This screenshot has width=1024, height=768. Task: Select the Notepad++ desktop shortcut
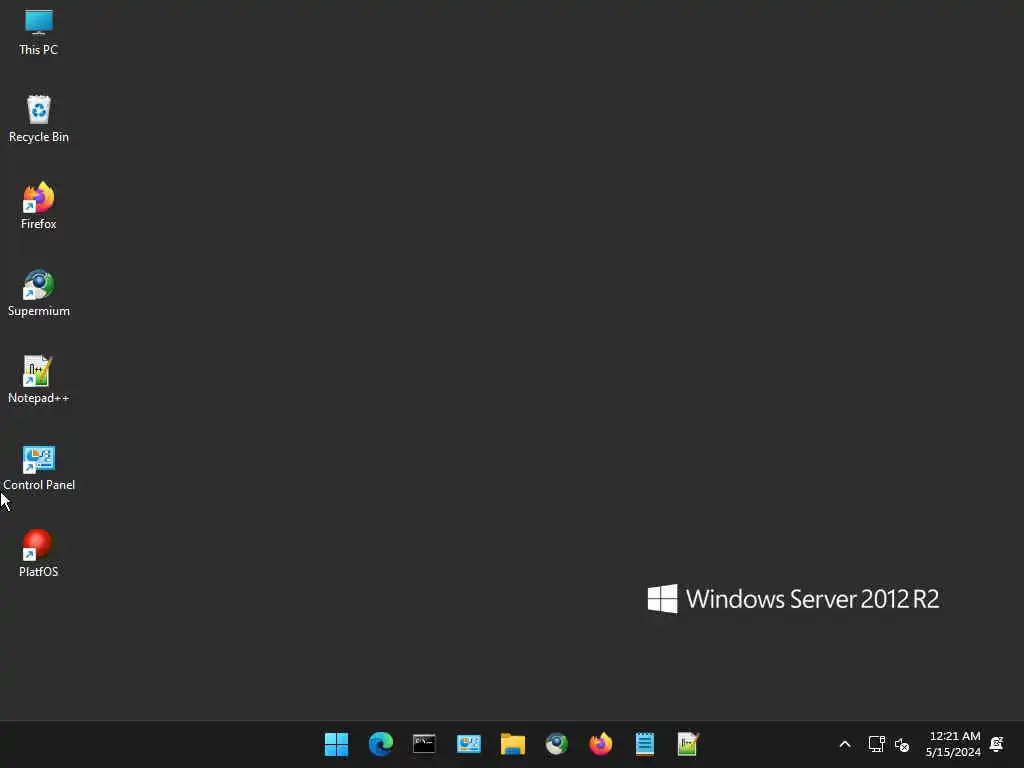pyautogui.click(x=39, y=380)
